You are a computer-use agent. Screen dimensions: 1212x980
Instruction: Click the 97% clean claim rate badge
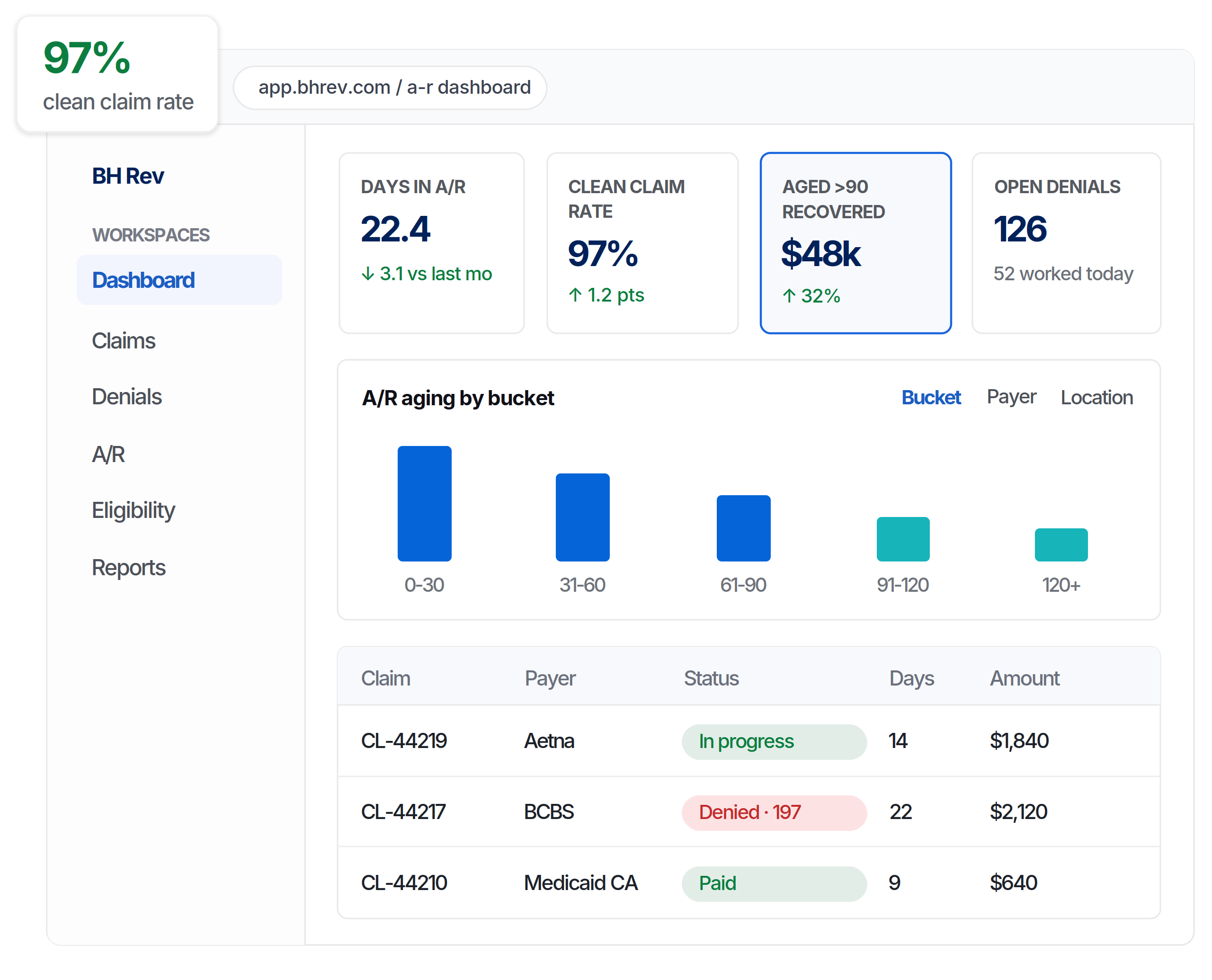[117, 74]
